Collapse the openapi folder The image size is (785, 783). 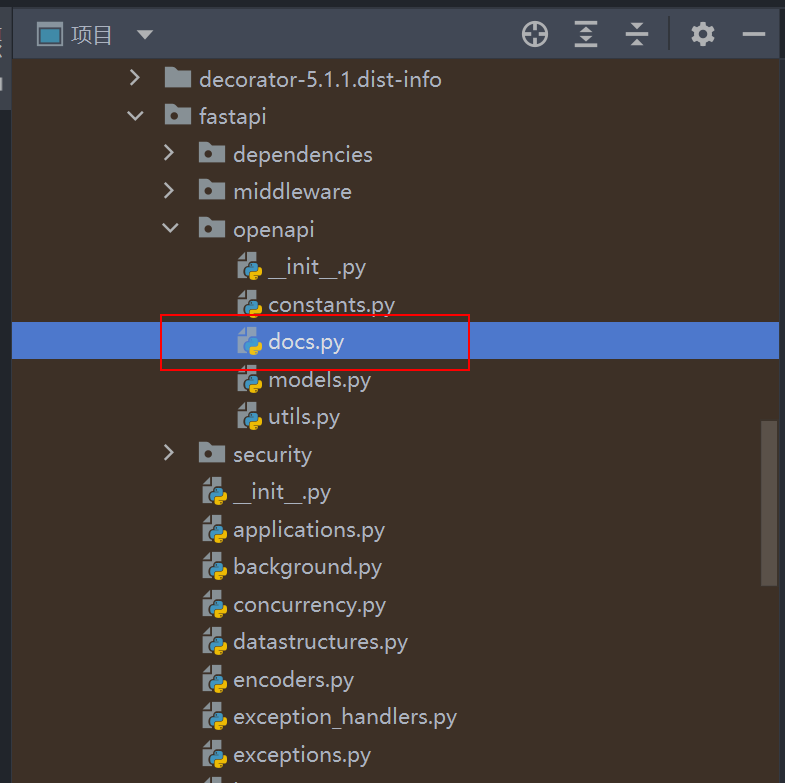pos(170,228)
